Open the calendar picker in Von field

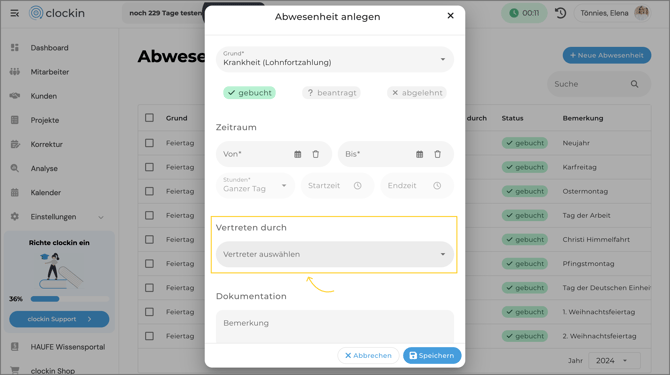(297, 154)
